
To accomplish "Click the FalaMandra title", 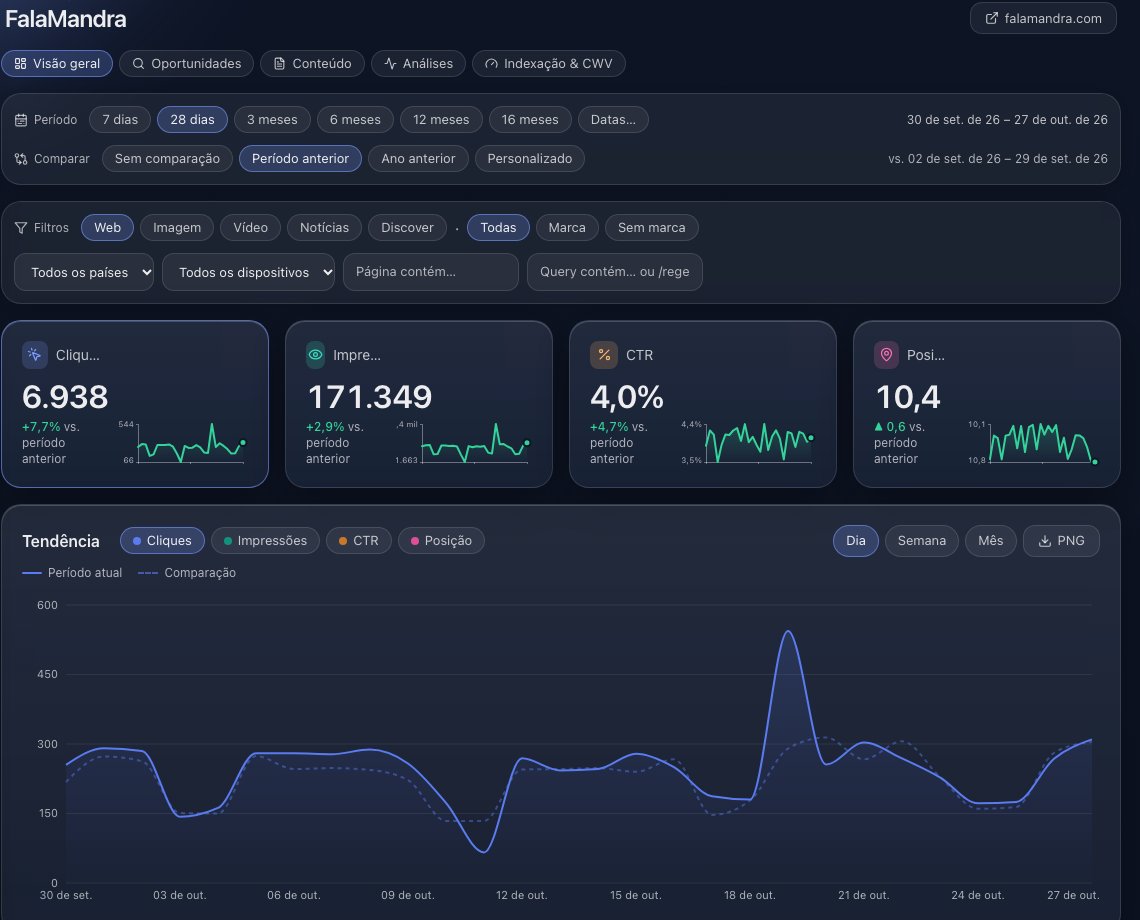I will (x=65, y=19).
